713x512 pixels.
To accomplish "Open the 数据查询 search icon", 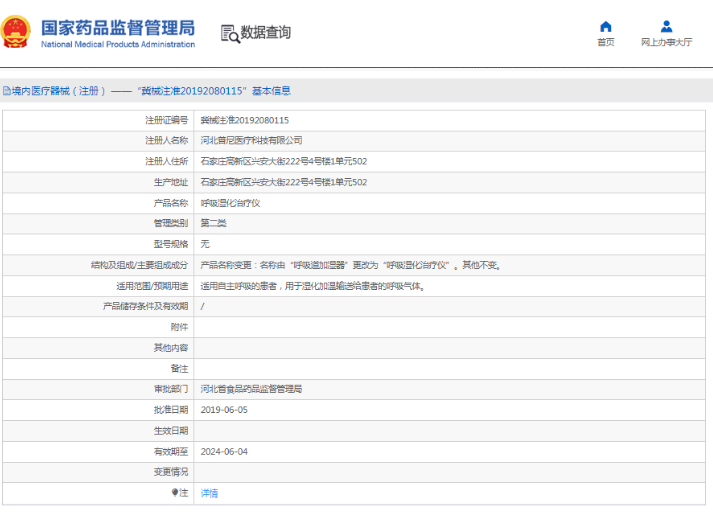I will (x=230, y=34).
